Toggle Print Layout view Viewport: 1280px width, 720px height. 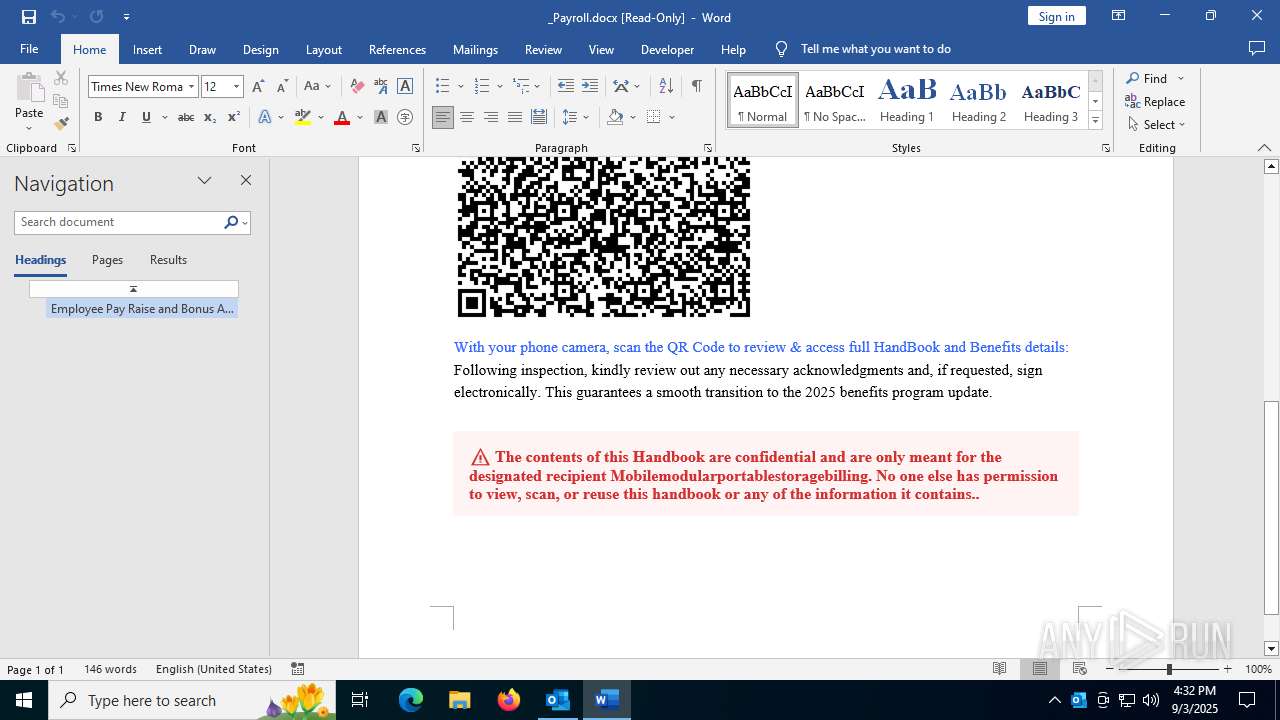(1040, 669)
